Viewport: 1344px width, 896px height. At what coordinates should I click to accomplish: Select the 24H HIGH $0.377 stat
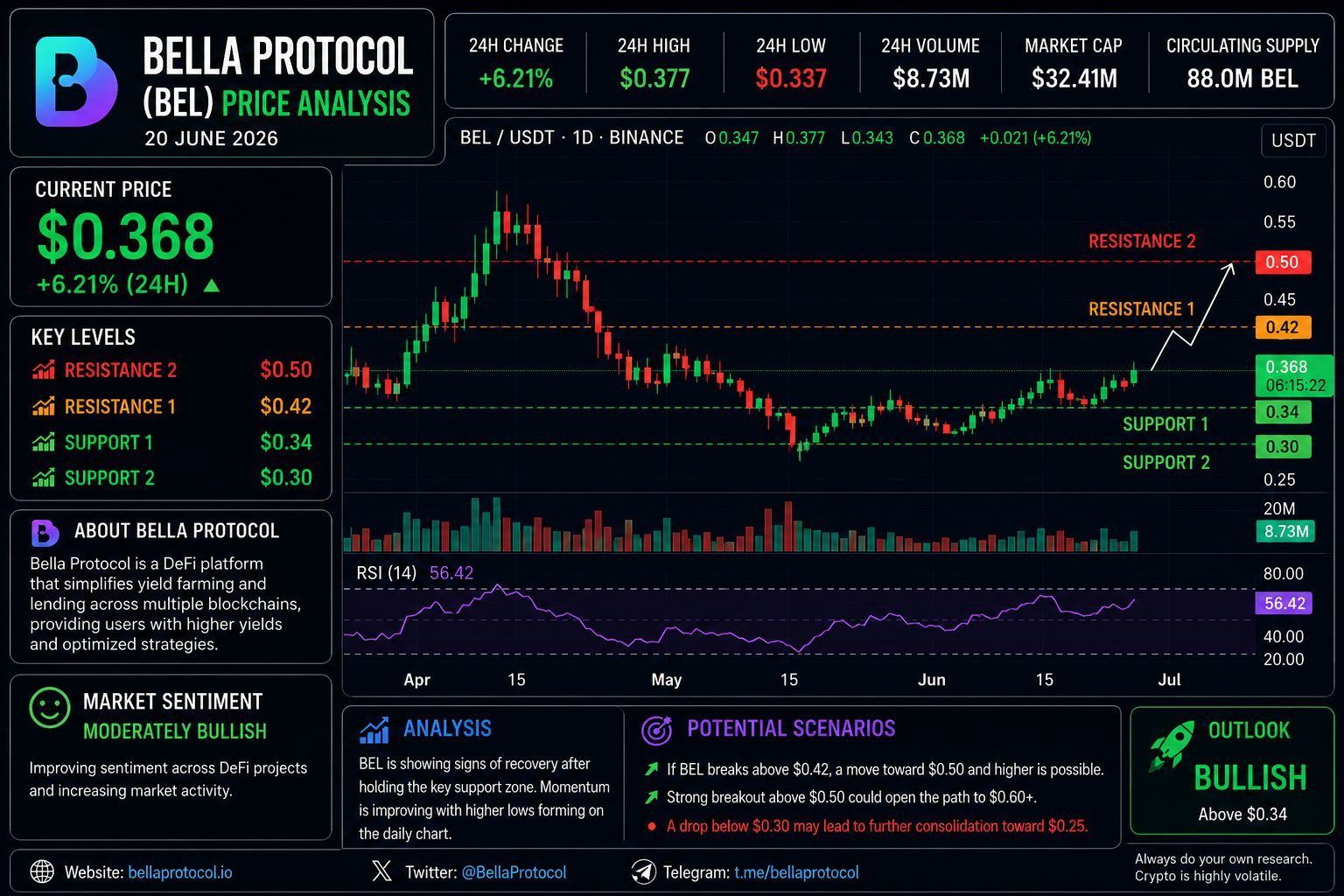point(654,63)
